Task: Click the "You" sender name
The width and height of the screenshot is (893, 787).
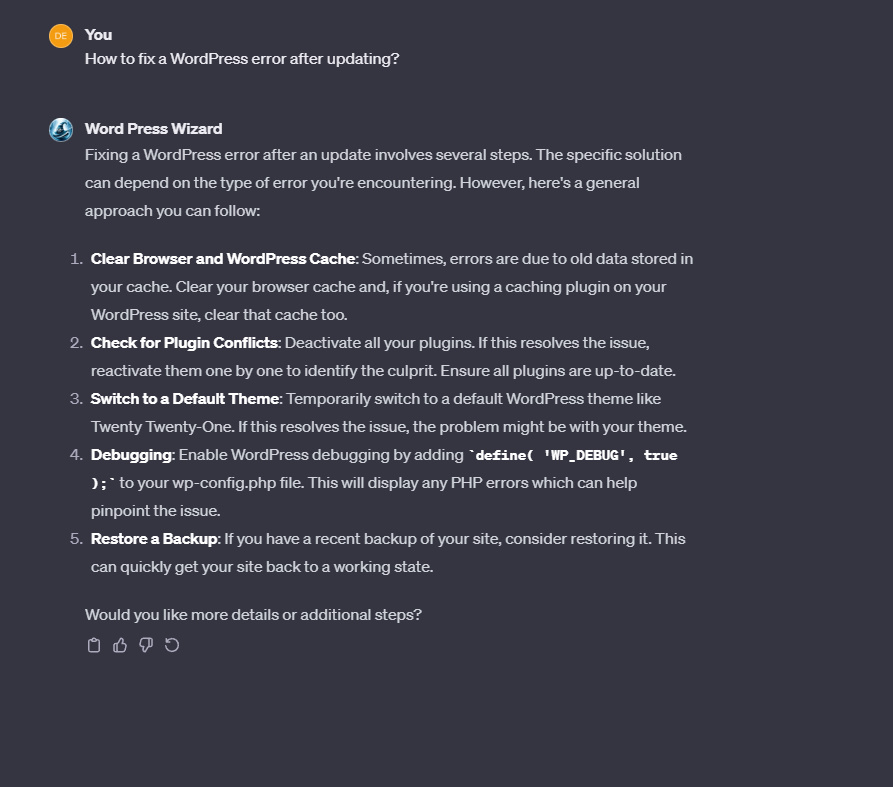Action: pos(98,35)
